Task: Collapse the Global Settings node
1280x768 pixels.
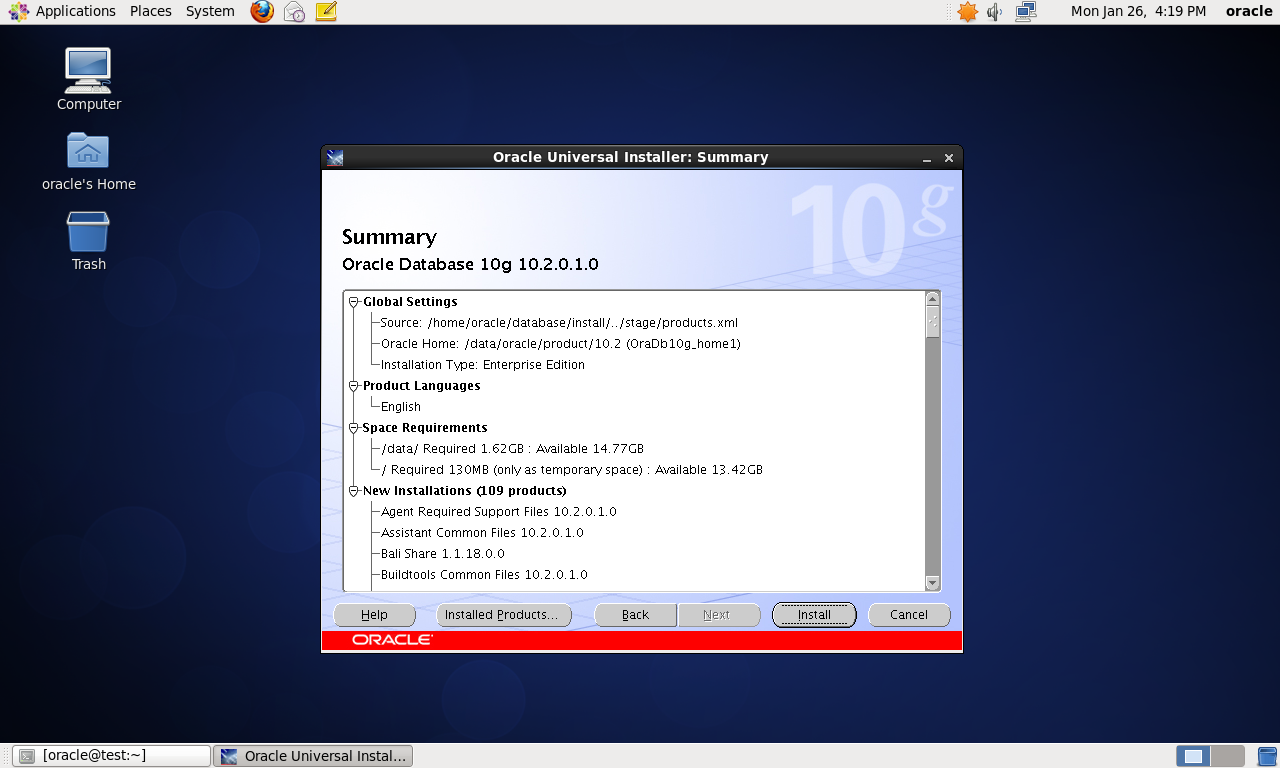Action: 353,302
